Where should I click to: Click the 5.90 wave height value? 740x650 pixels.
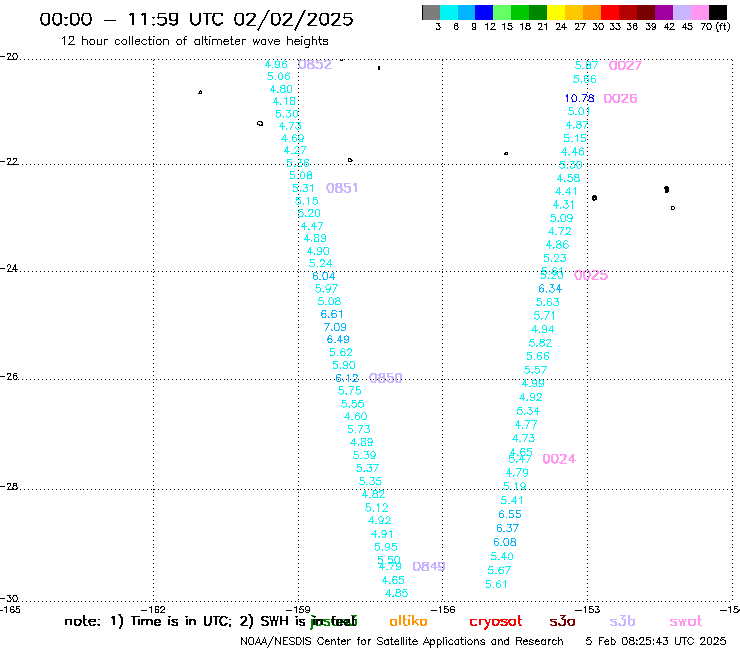(x=344, y=365)
